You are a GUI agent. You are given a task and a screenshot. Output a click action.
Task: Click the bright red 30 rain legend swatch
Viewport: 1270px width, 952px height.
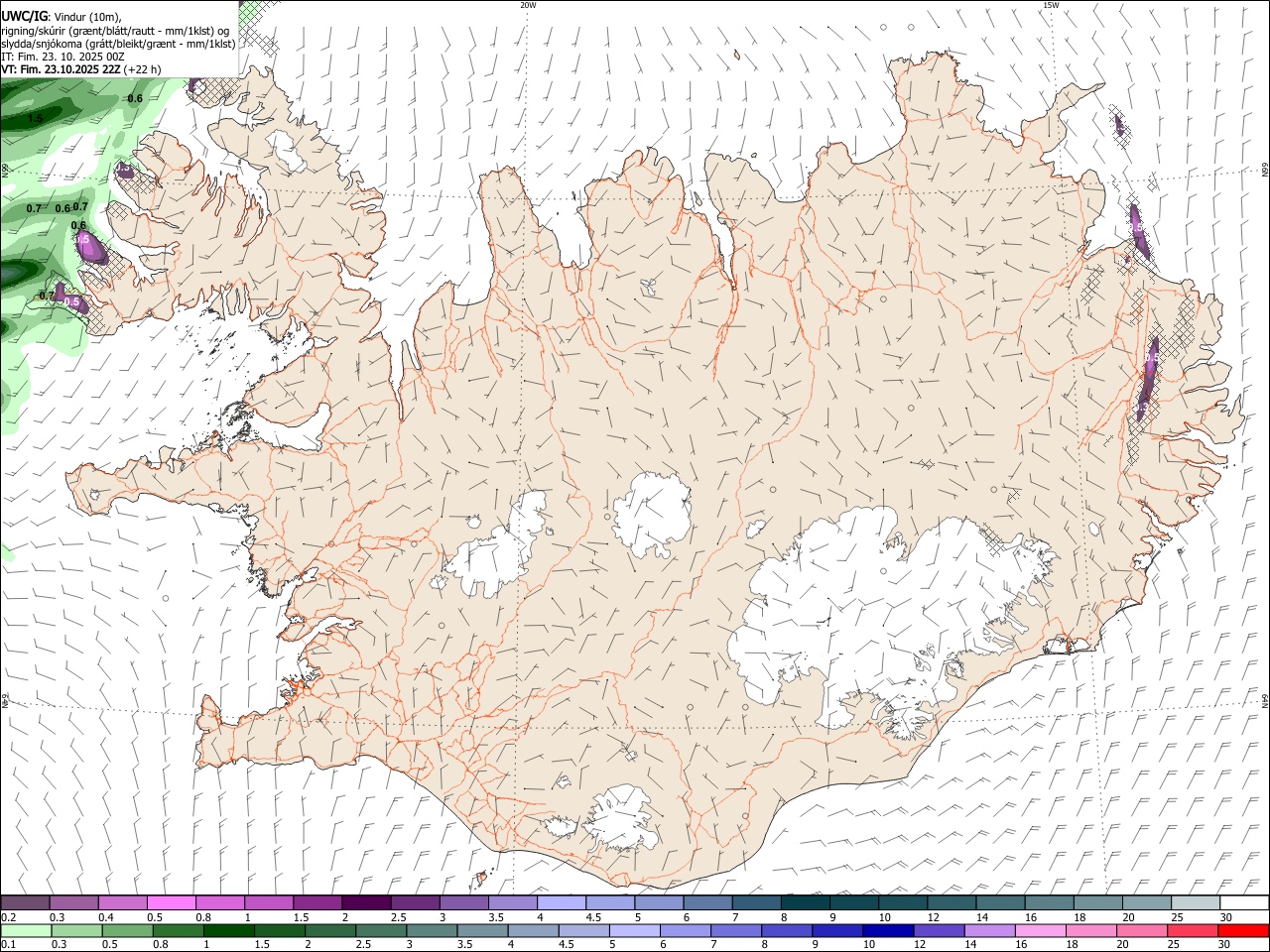point(1243,931)
